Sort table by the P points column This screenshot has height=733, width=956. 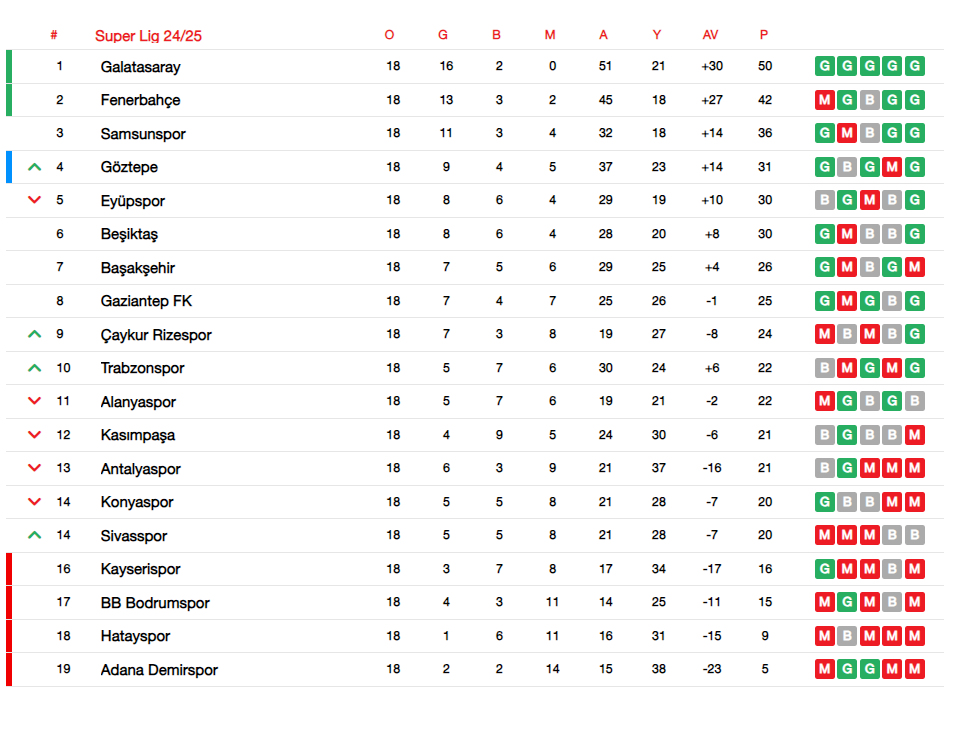pos(764,35)
